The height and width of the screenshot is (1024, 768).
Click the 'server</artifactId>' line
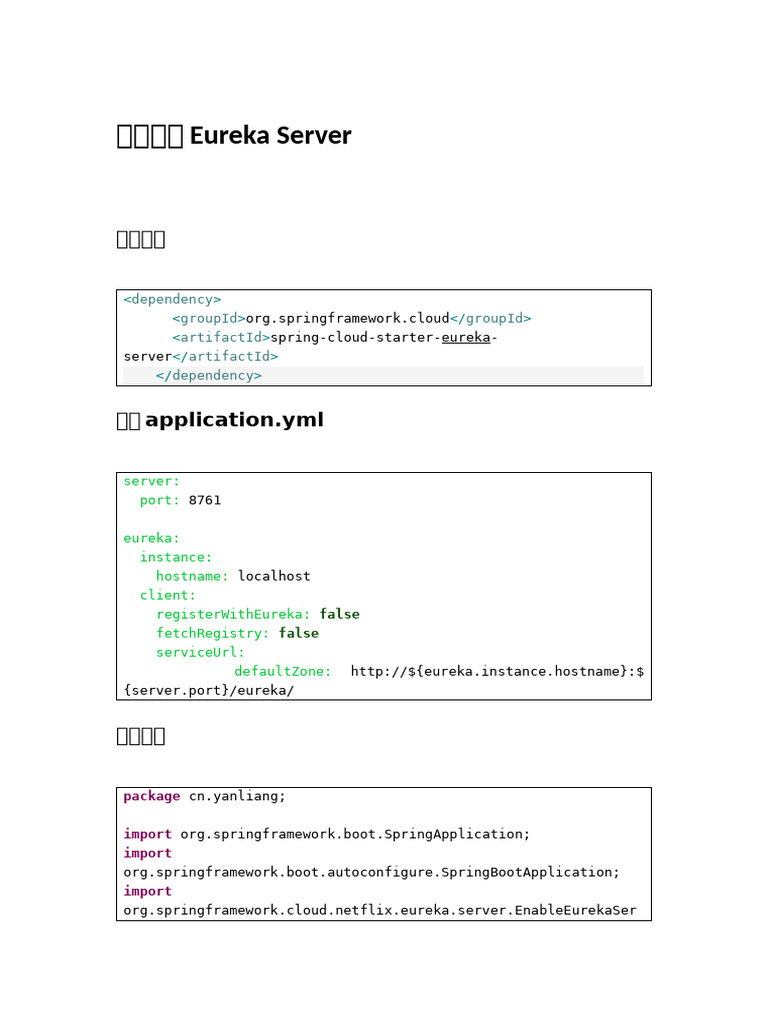point(201,356)
